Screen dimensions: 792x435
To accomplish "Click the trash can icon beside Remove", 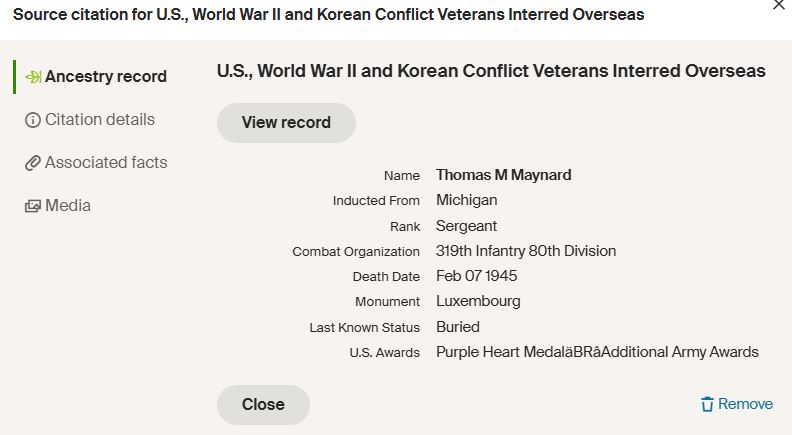I will point(707,404).
